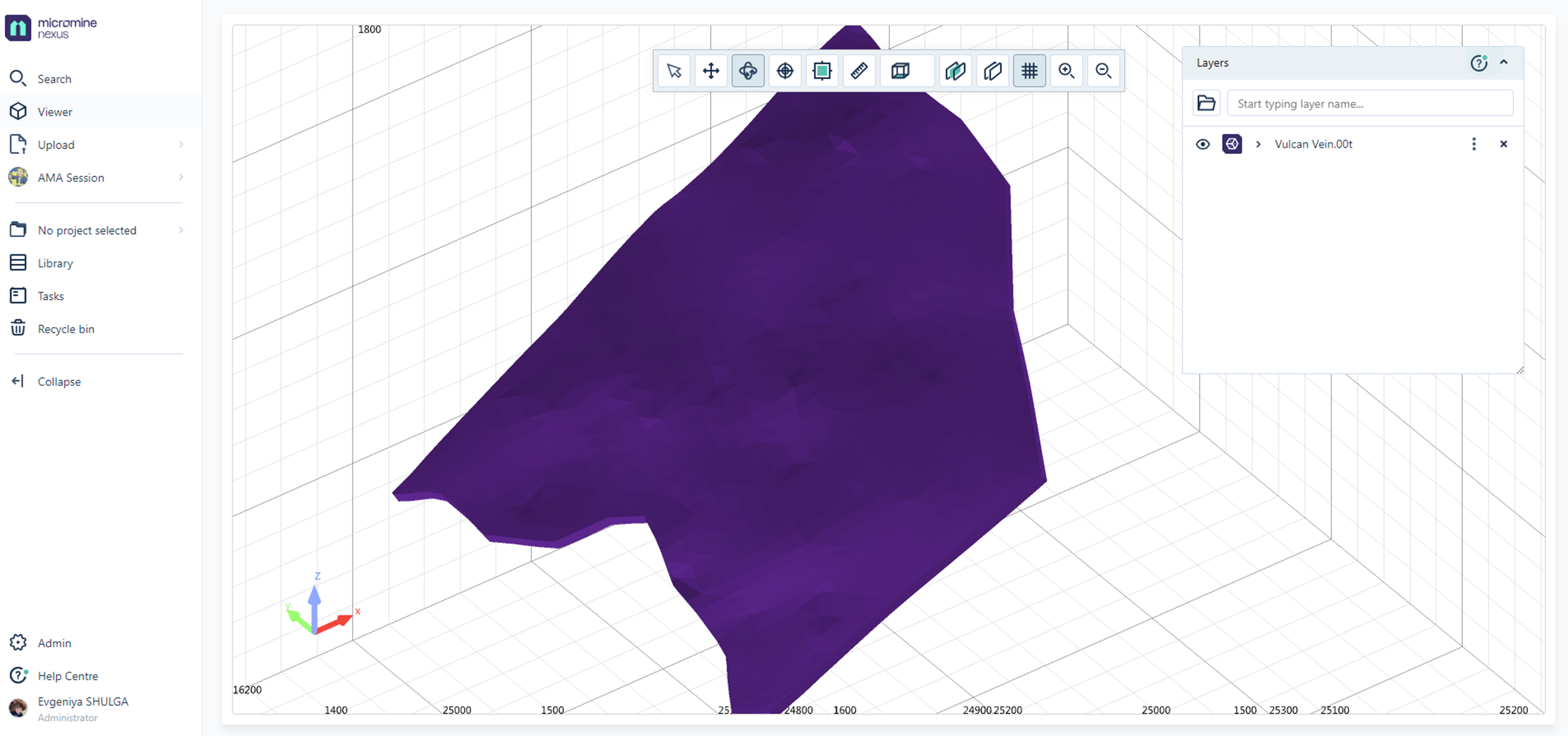Select the 3D rotate orbit tool
1568x736 pixels.
click(748, 71)
